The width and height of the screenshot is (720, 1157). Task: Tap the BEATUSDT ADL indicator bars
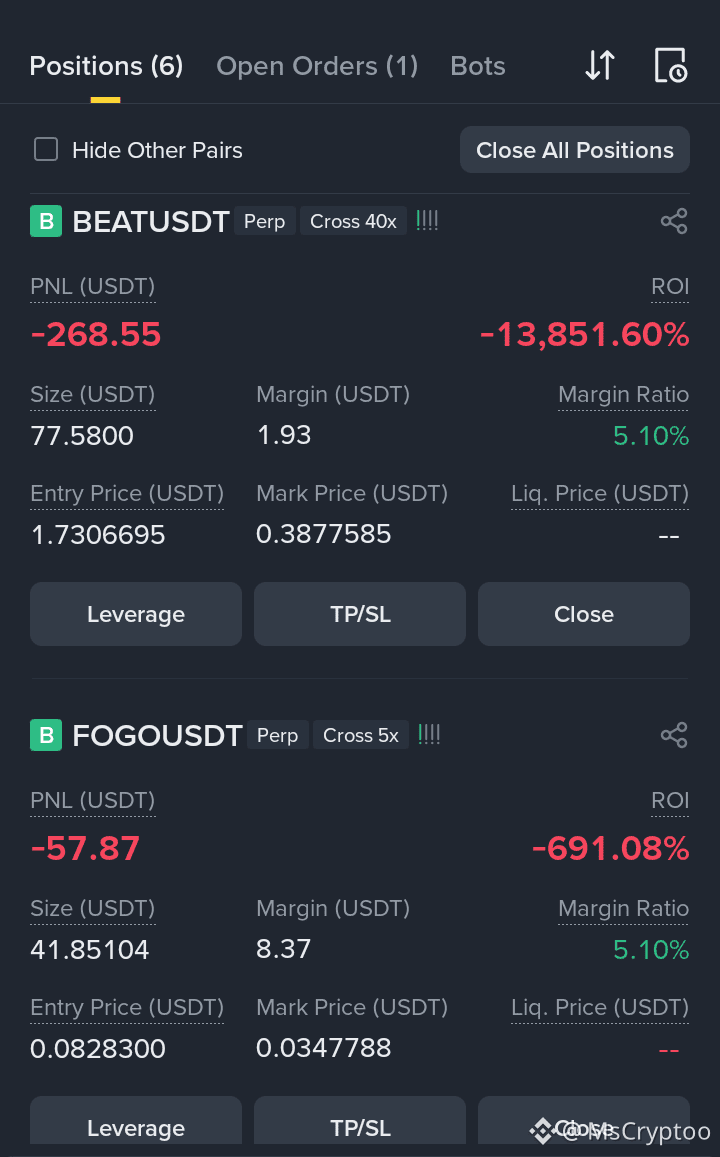(x=427, y=220)
